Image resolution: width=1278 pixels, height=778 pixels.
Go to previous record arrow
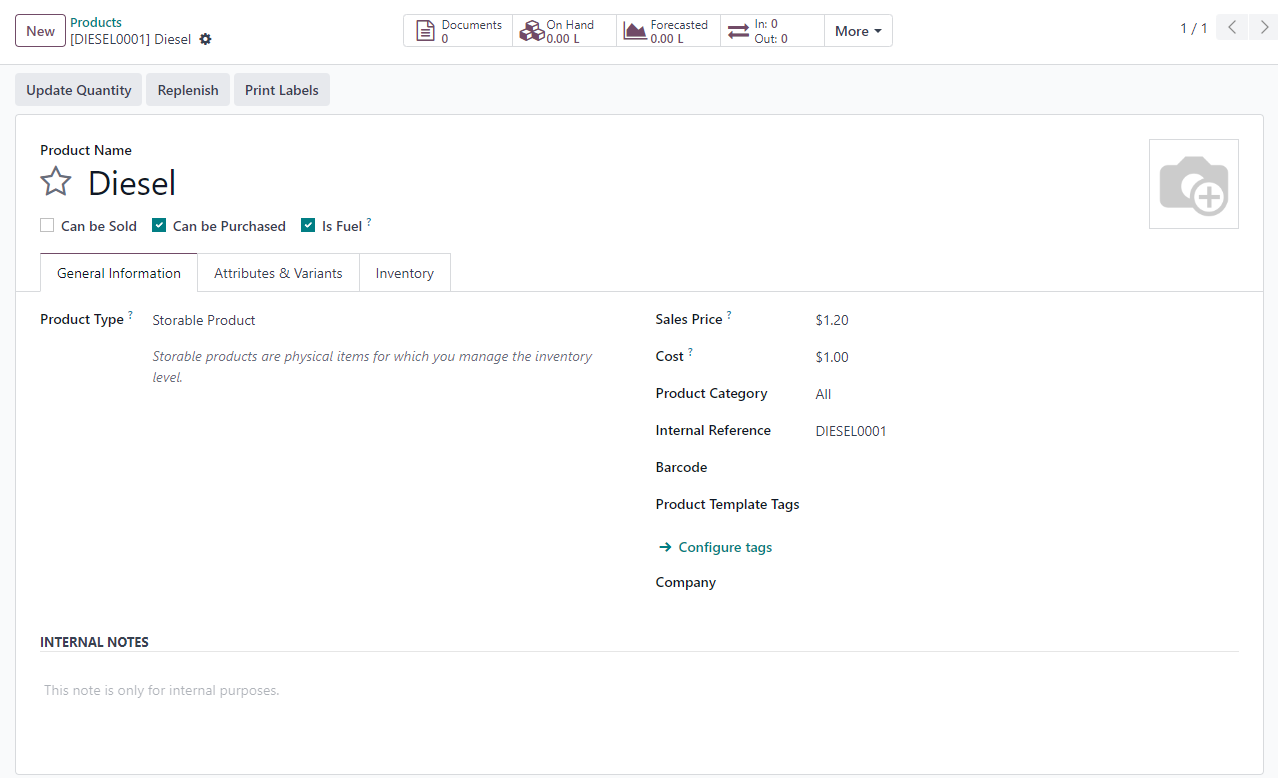coord(1232,28)
